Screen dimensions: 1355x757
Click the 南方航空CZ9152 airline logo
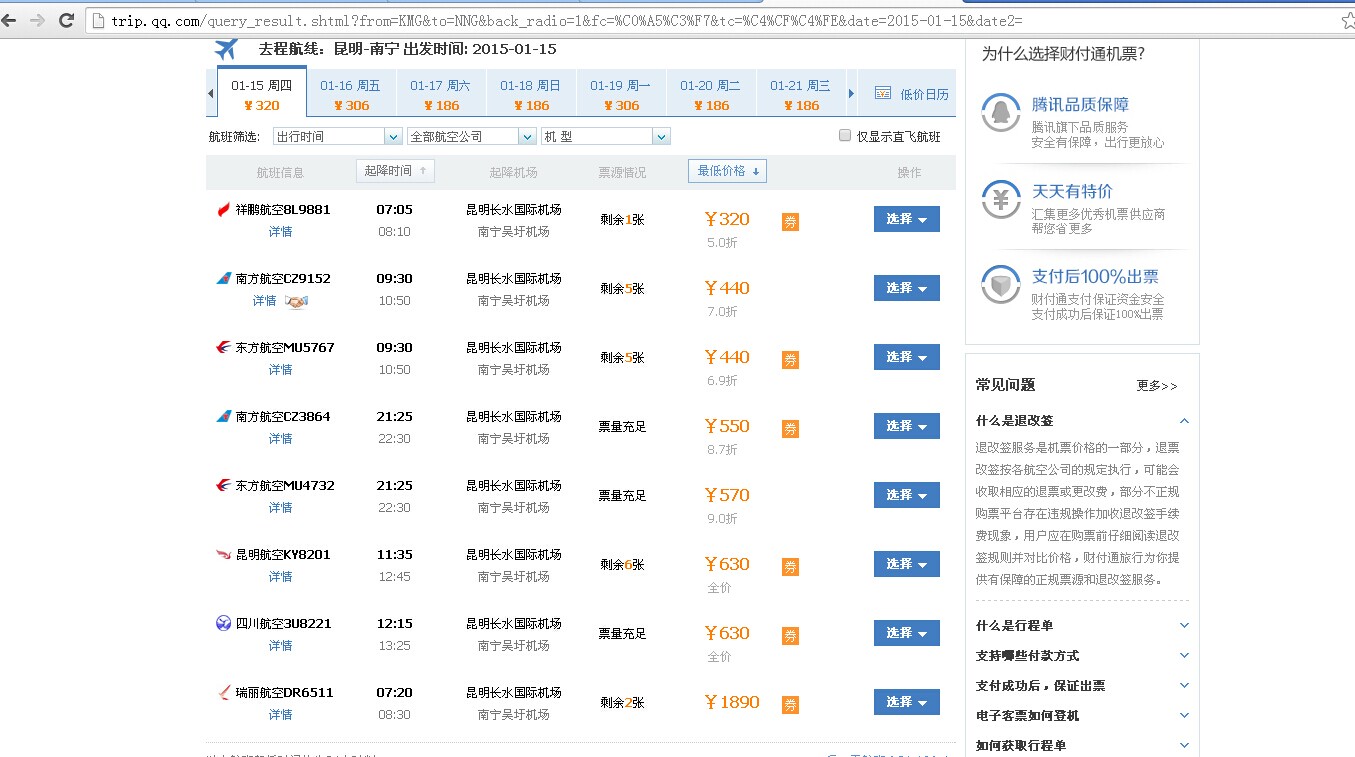point(224,278)
